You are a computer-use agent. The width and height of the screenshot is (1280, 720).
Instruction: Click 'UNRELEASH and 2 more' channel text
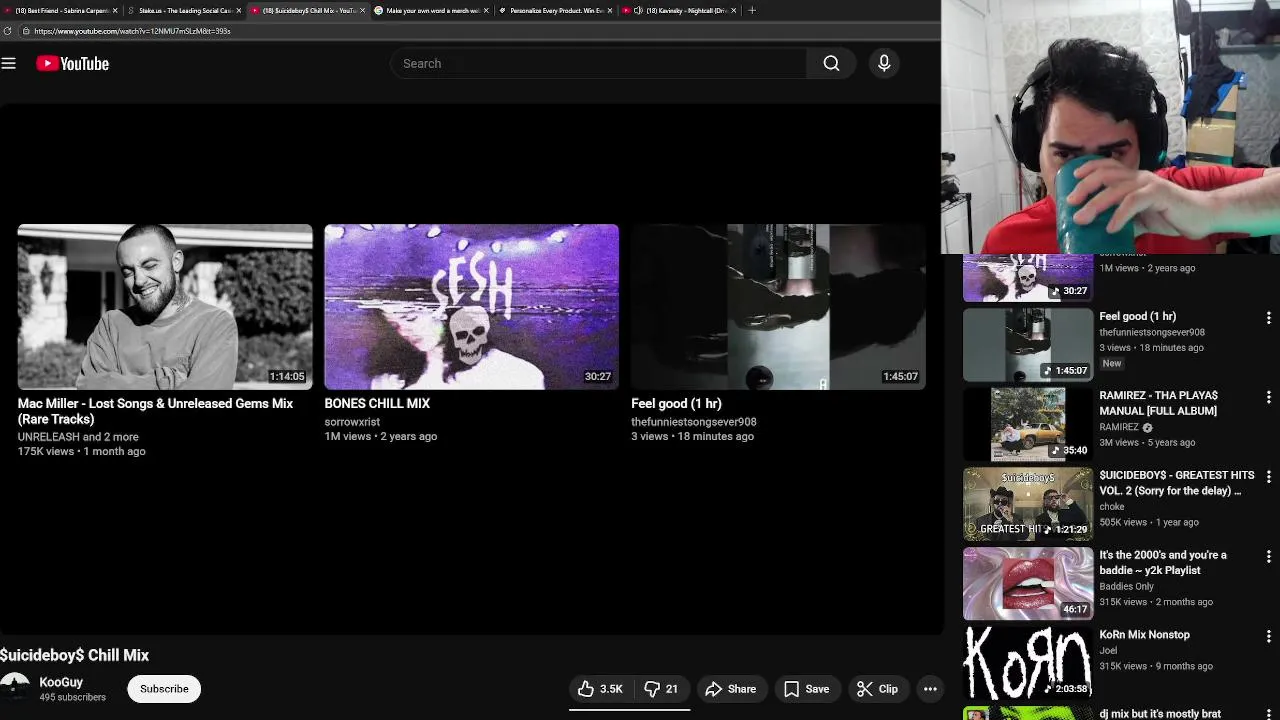78,437
